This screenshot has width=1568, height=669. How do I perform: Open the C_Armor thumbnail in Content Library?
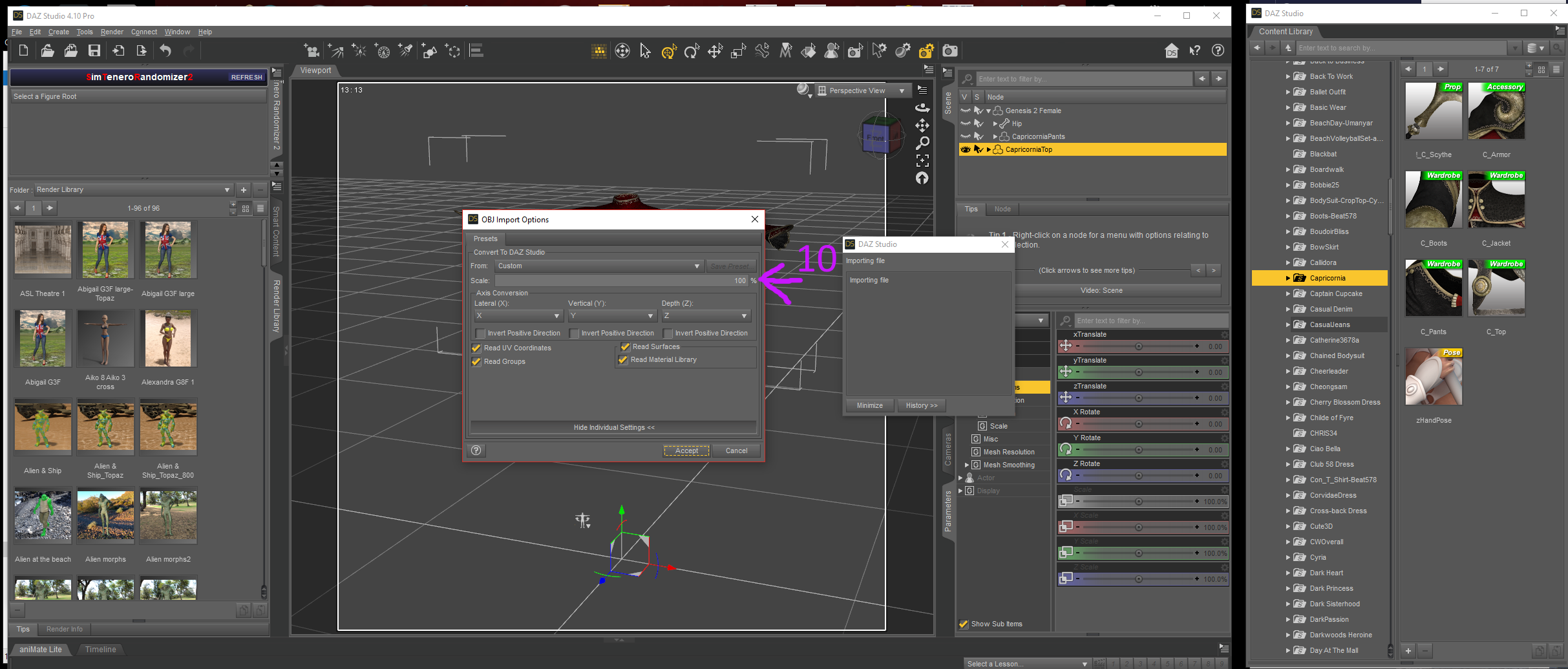pyautogui.click(x=1496, y=111)
